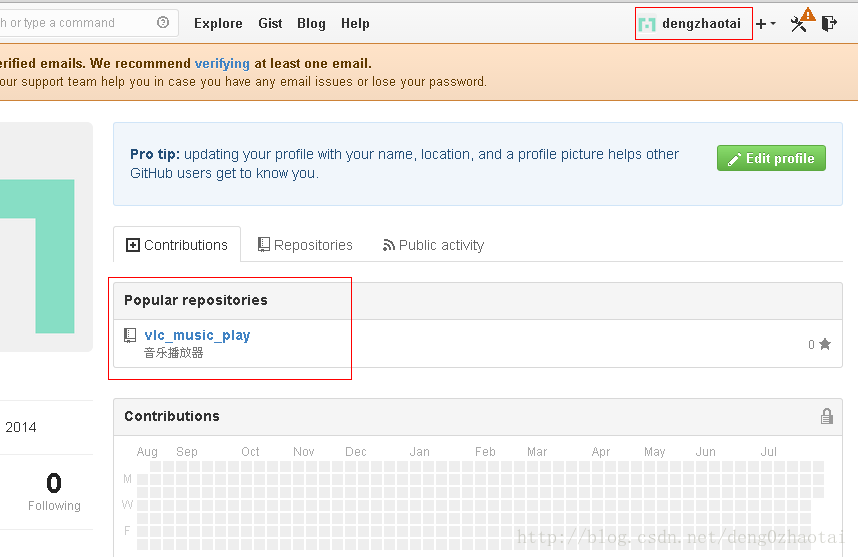Expand the plus create-new dropdown
The image size is (858, 557).
(x=766, y=24)
